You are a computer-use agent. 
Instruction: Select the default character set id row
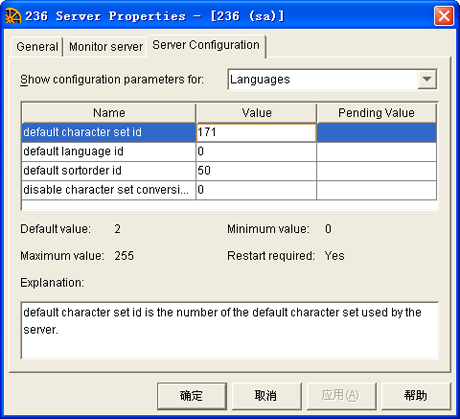point(229,133)
